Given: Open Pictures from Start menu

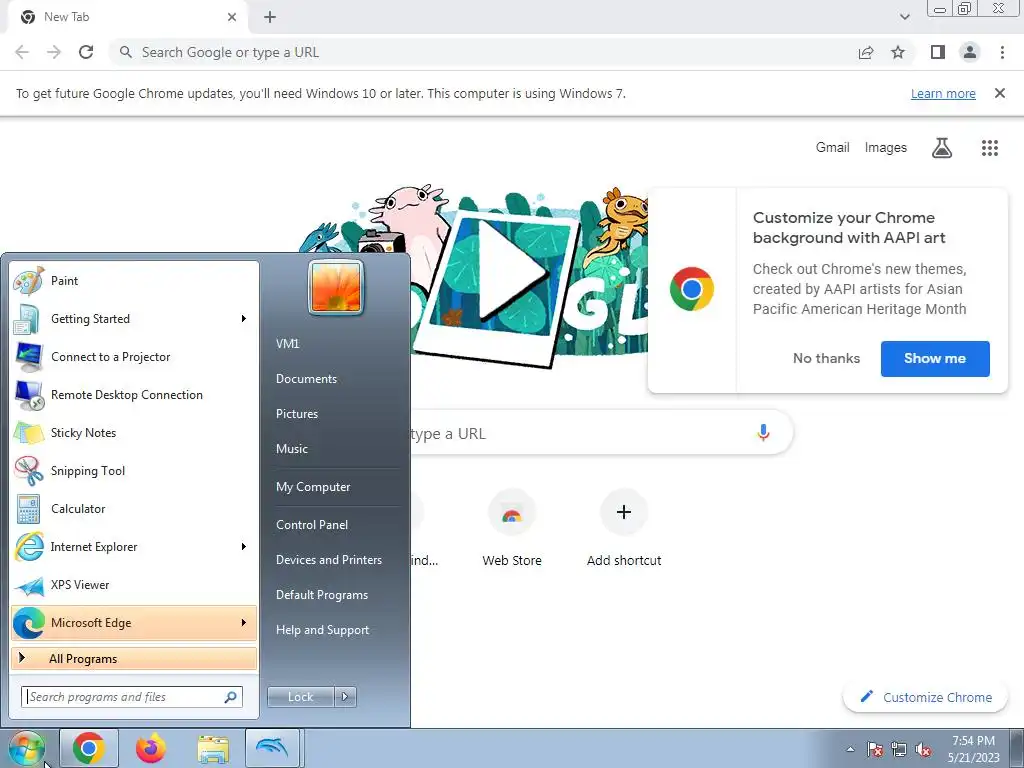Looking at the screenshot, I should (296, 414).
